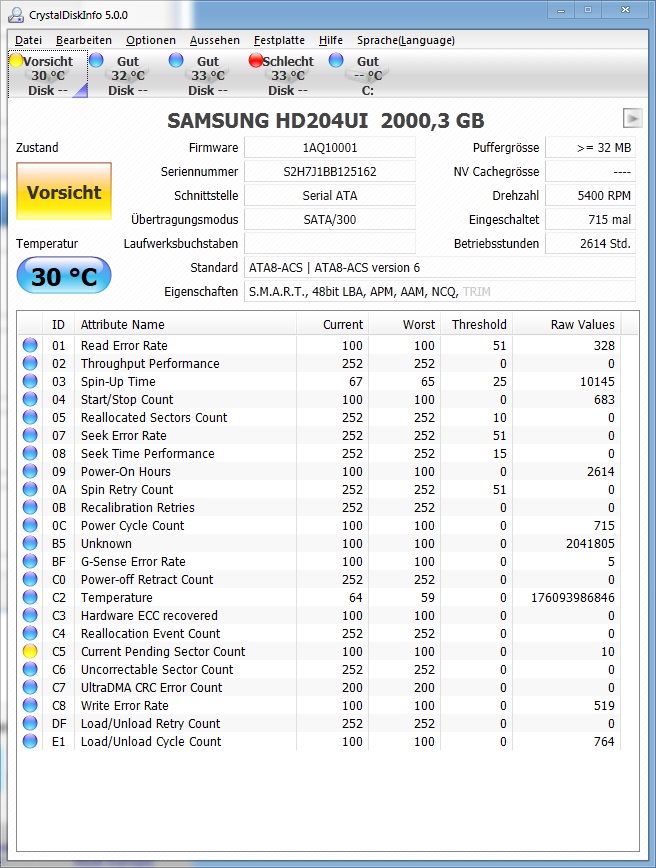This screenshot has width=656, height=868.
Task: Open the Hilfe menu
Action: click(x=330, y=40)
